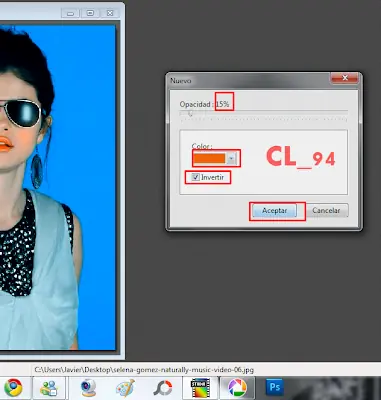Open Adobe Photoshop from the taskbar

pos(274,387)
